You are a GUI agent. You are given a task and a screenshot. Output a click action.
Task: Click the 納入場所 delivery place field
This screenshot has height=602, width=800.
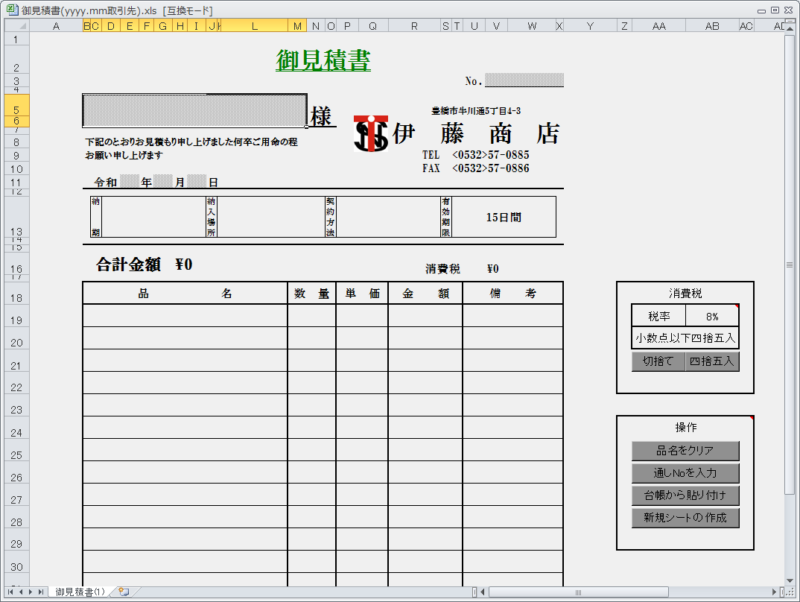270,217
